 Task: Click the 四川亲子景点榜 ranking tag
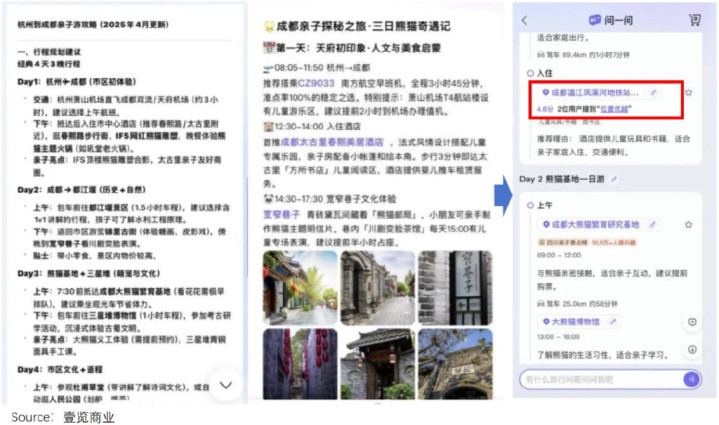564,242
